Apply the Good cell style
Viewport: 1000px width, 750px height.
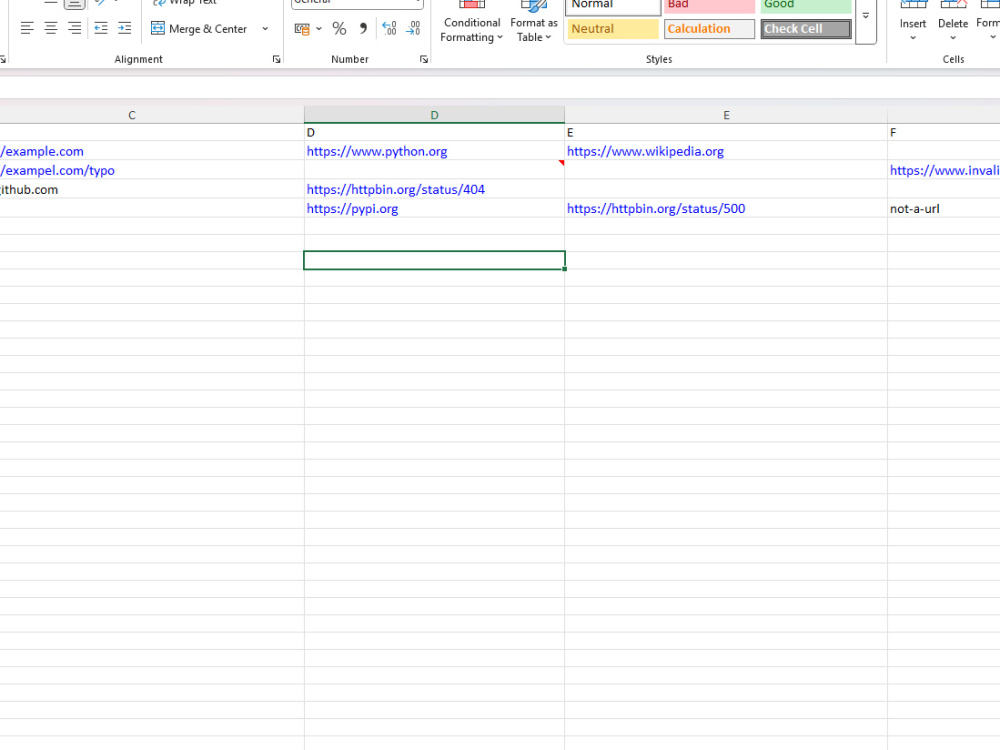[805, 6]
